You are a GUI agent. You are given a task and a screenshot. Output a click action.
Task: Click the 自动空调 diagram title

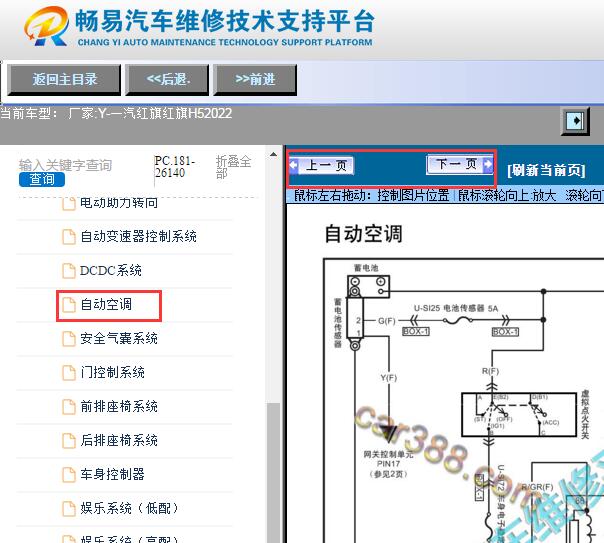[x=363, y=234]
